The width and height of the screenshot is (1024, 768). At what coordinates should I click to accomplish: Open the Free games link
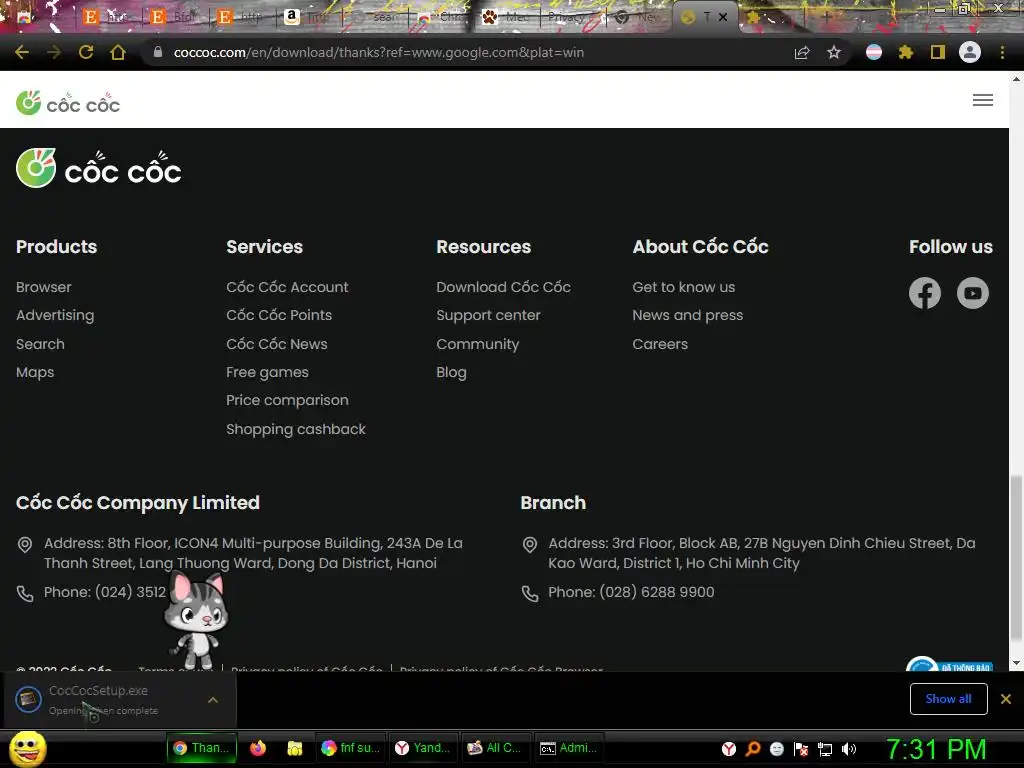coord(267,372)
